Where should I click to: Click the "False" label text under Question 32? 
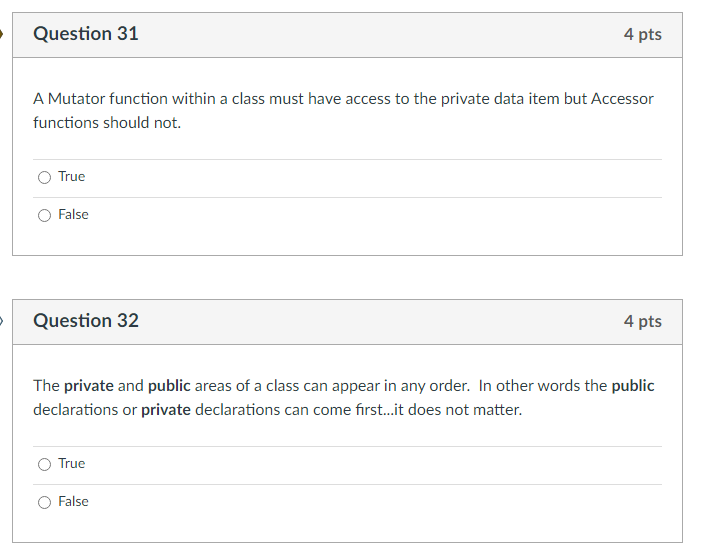[x=73, y=502]
